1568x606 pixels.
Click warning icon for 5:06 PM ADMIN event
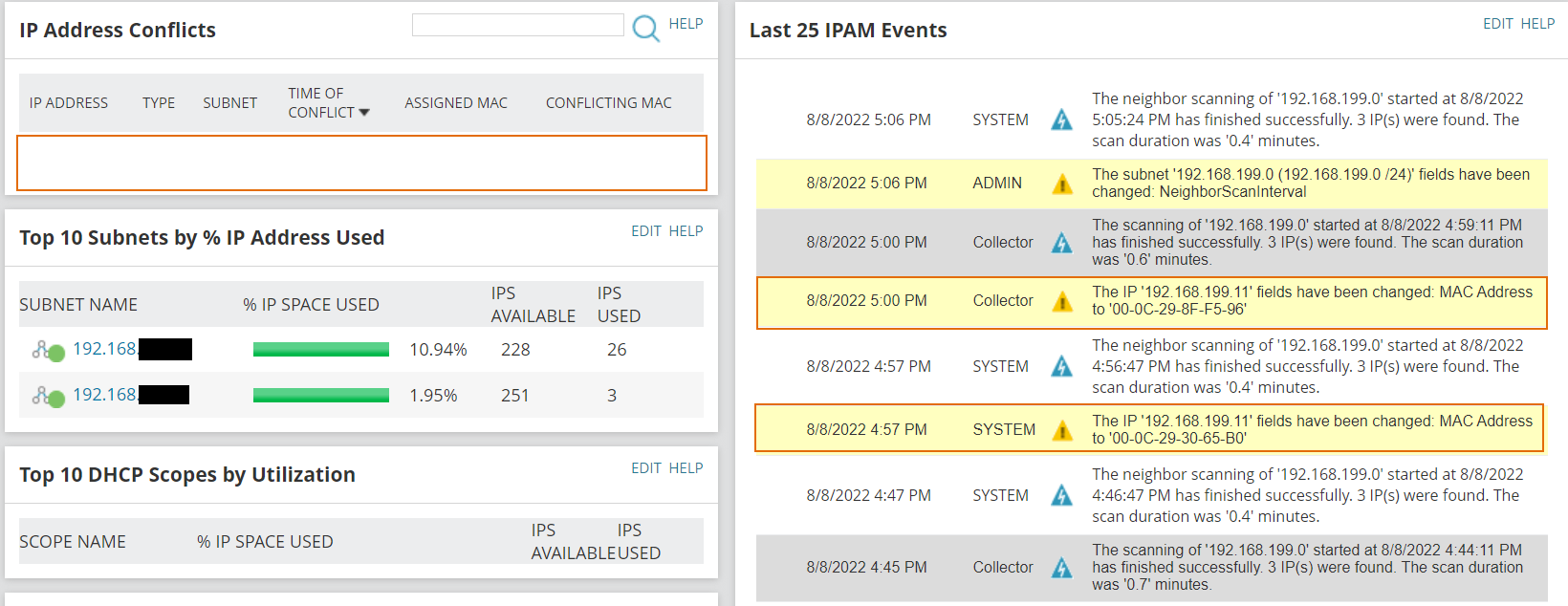pyautogui.click(x=1062, y=184)
